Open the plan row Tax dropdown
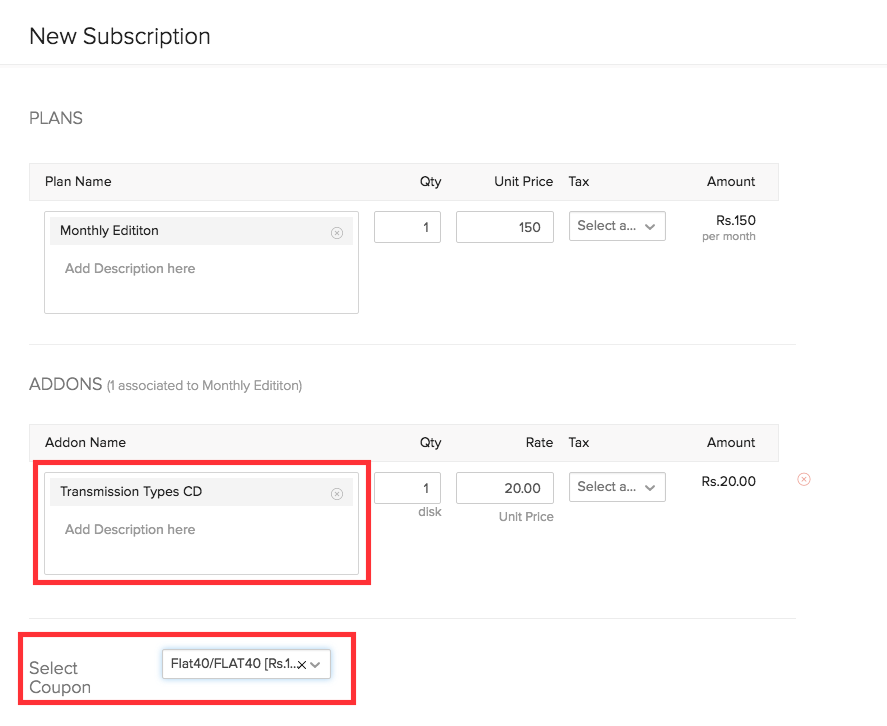 617,226
